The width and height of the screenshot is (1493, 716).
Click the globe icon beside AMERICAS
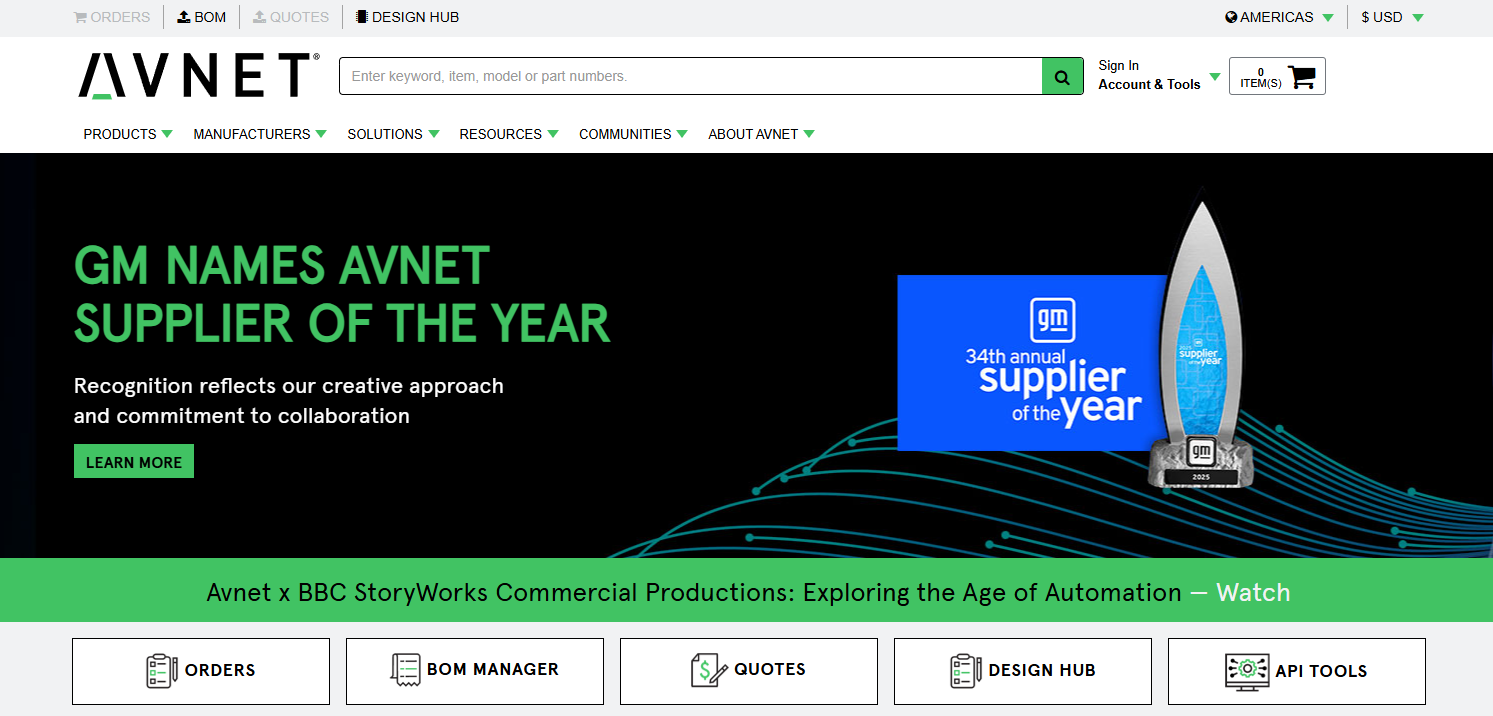(1231, 17)
